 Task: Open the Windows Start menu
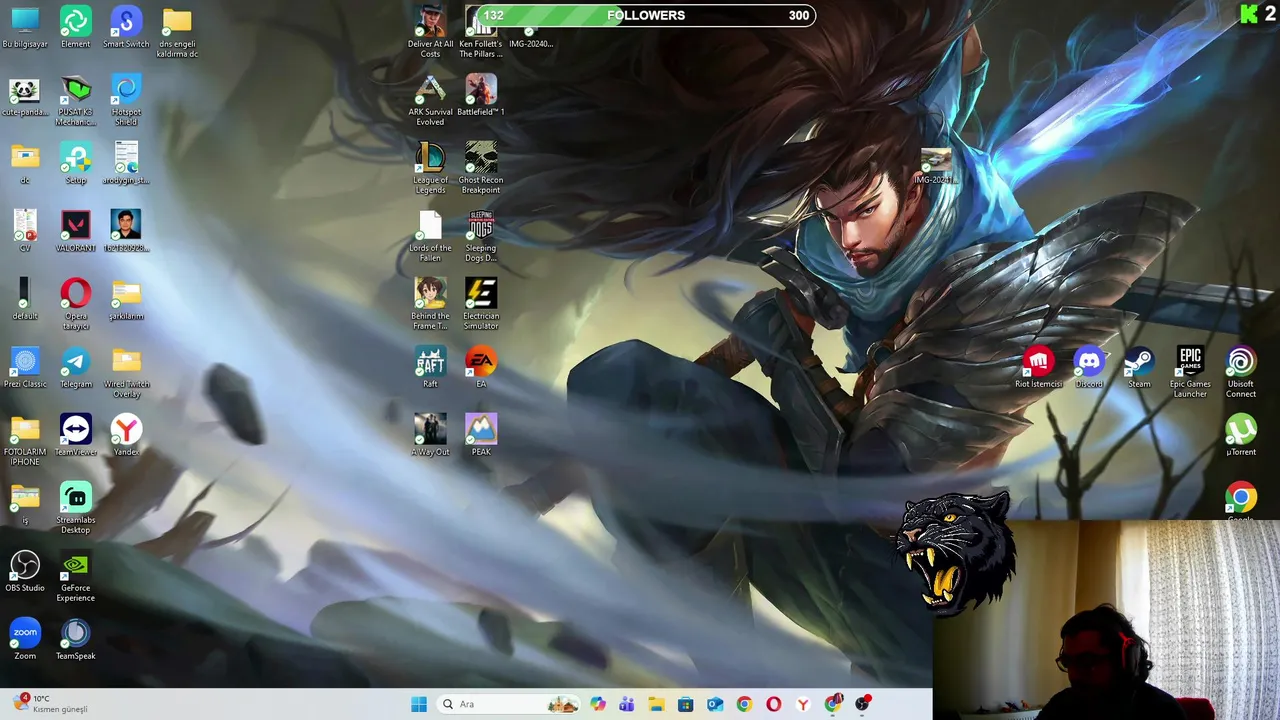(x=419, y=704)
